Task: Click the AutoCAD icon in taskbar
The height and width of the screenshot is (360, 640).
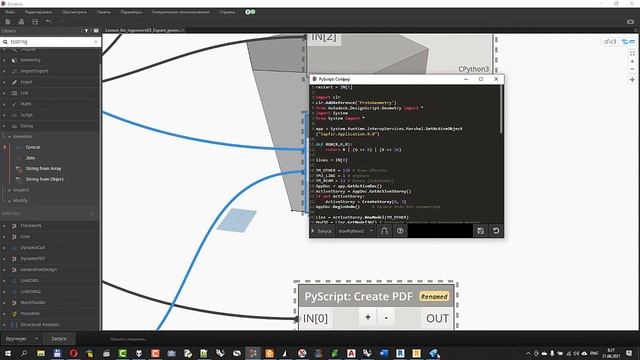Action: 351,353
